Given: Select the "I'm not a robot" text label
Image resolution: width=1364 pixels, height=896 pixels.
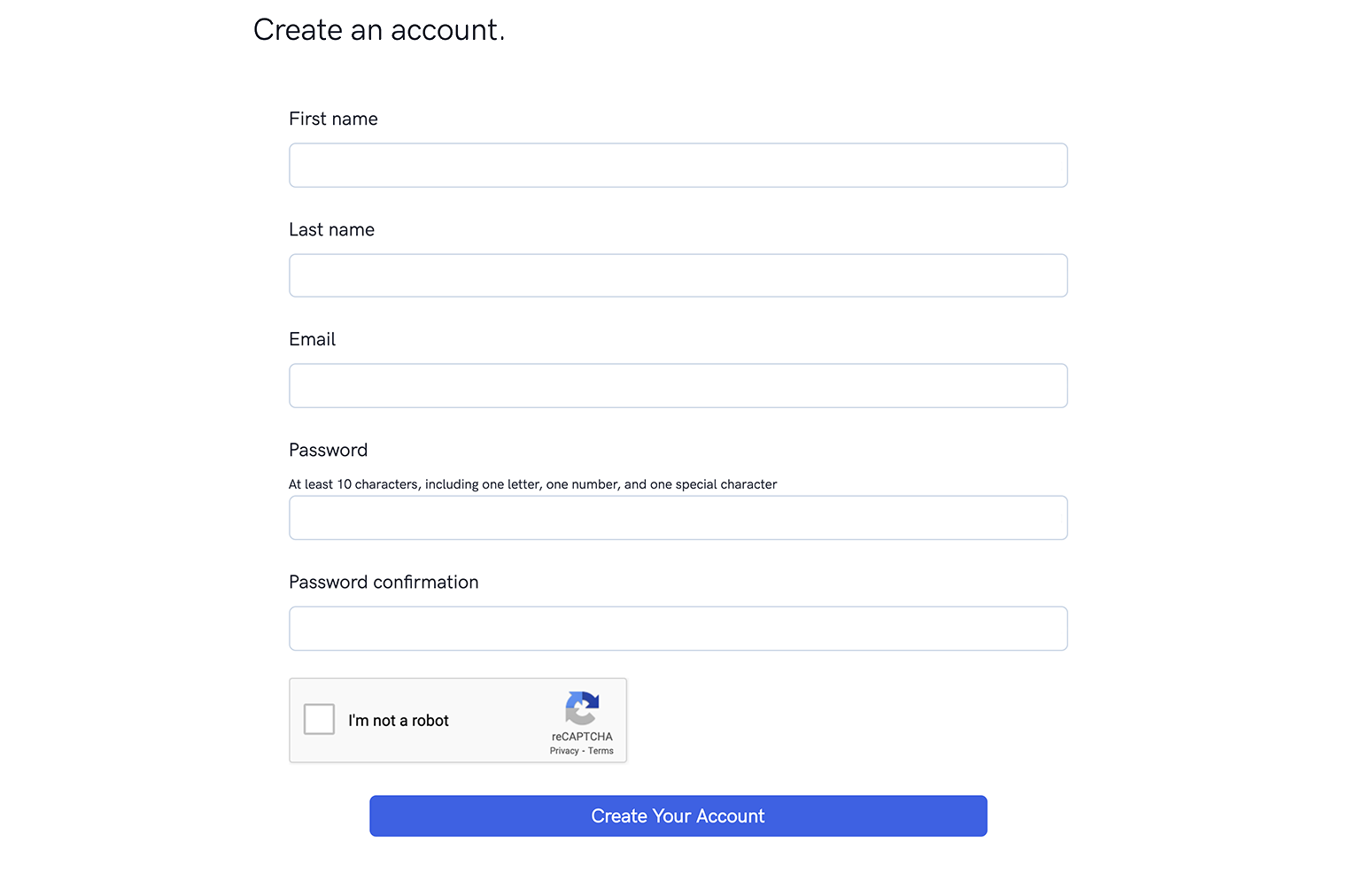Looking at the screenshot, I should (x=399, y=720).
